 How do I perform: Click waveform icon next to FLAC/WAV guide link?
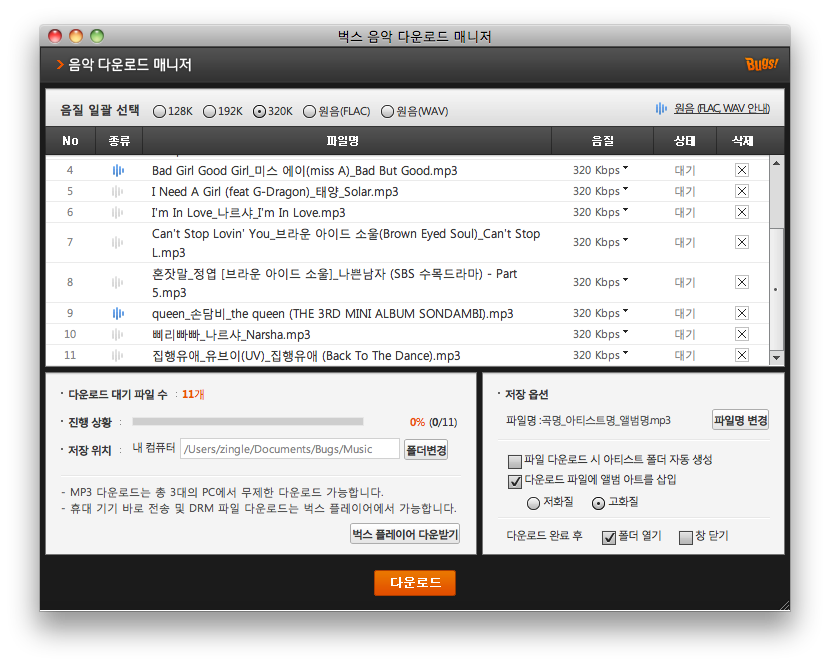coord(661,109)
